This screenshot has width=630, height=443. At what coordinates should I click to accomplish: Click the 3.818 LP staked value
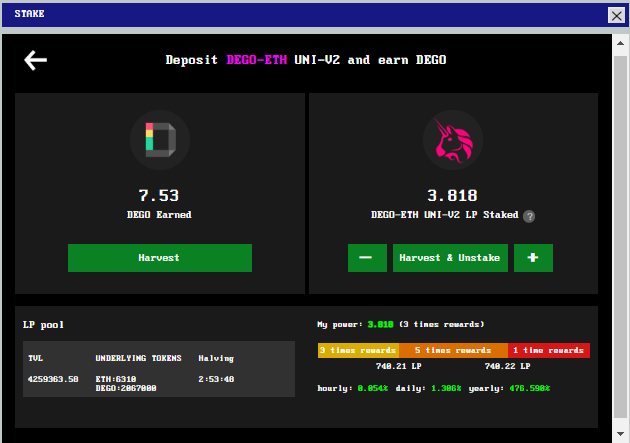(452, 196)
